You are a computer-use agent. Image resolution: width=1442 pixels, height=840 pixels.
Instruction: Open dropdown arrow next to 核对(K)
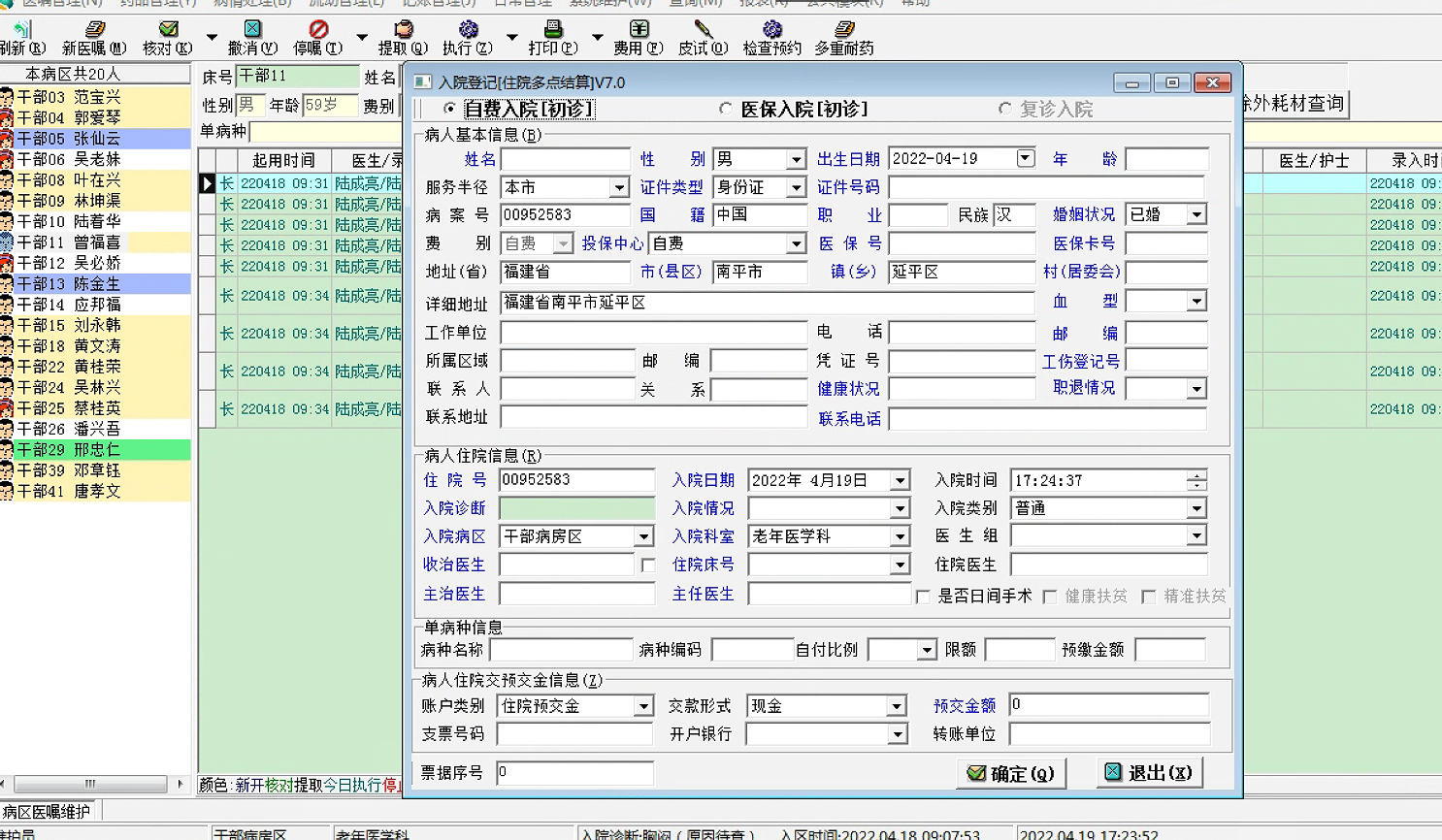click(211, 38)
